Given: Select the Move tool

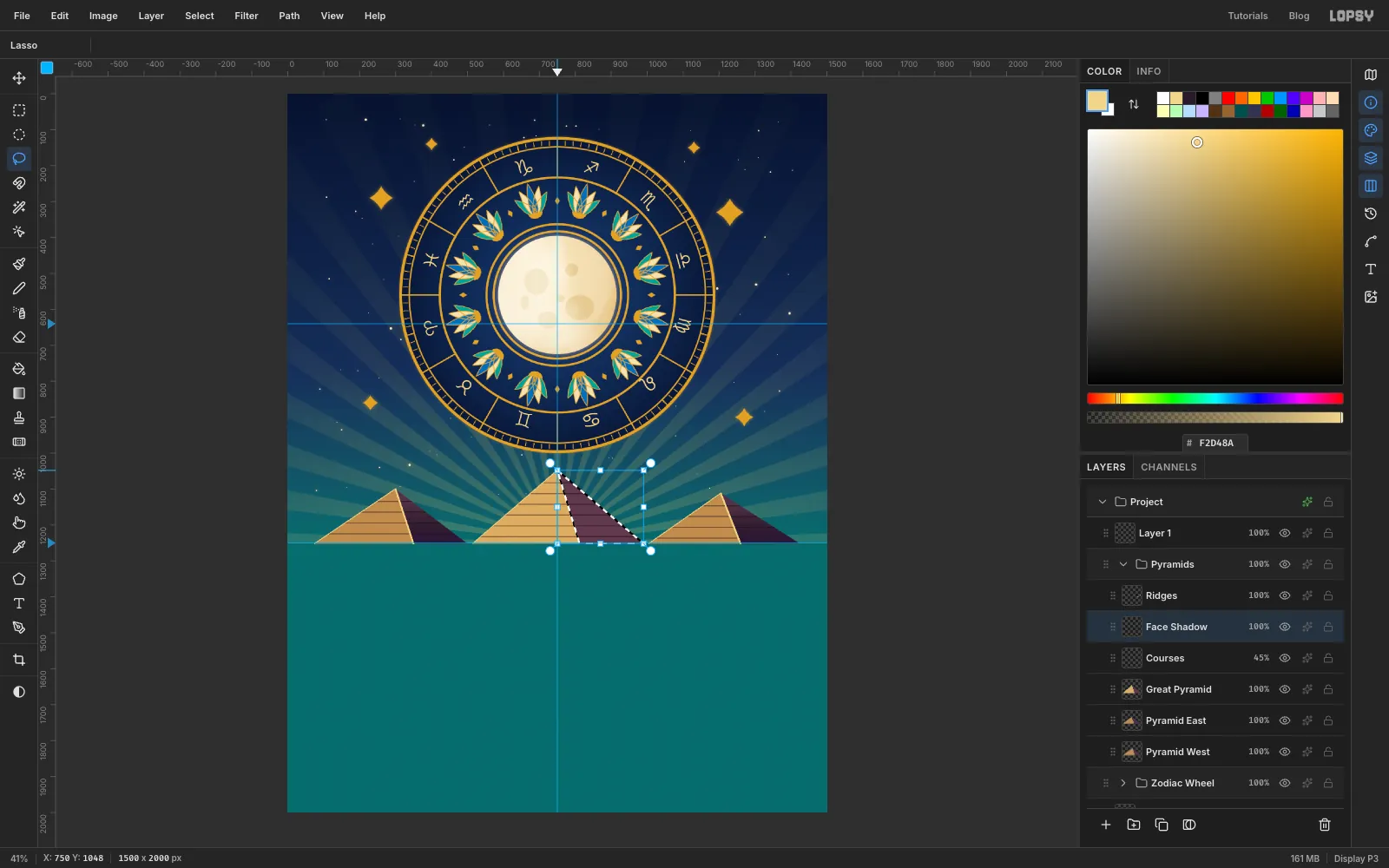Looking at the screenshot, I should [19, 78].
